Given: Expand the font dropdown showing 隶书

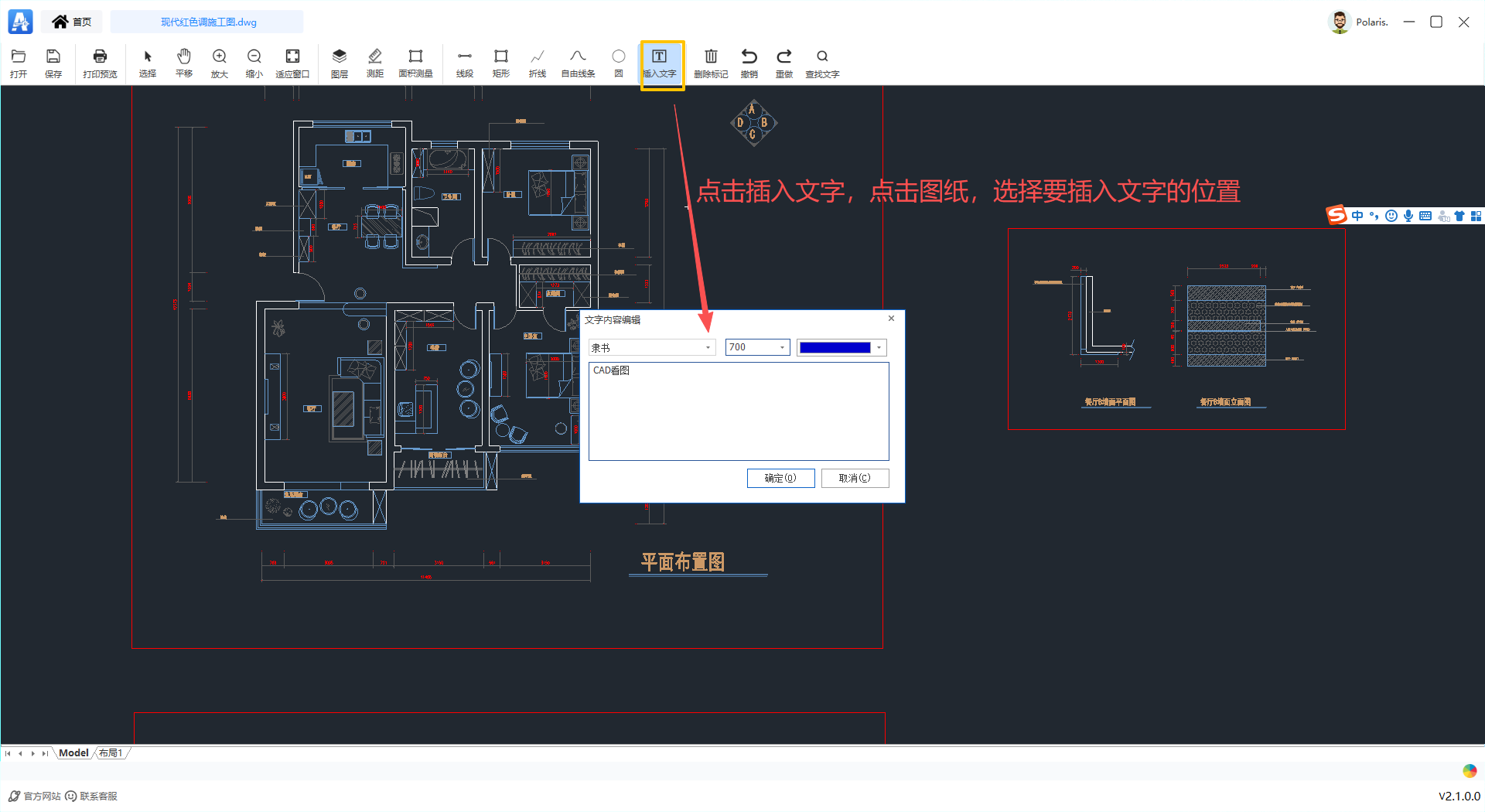Looking at the screenshot, I should pyautogui.click(x=708, y=348).
